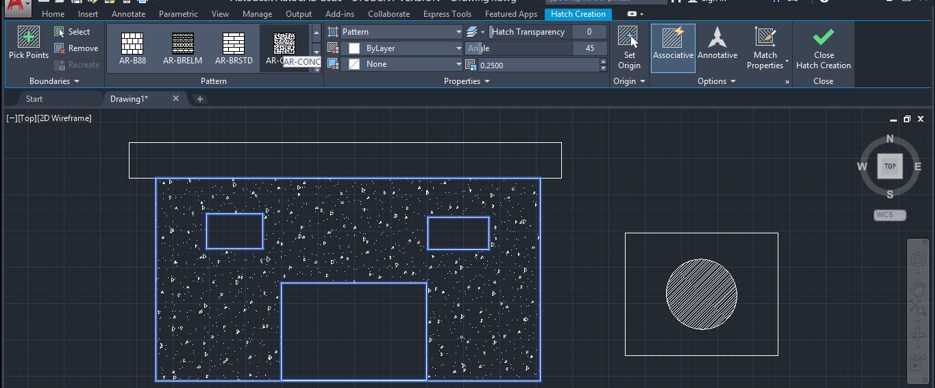Select the AR-BRSTD hatch pattern

pos(234,49)
